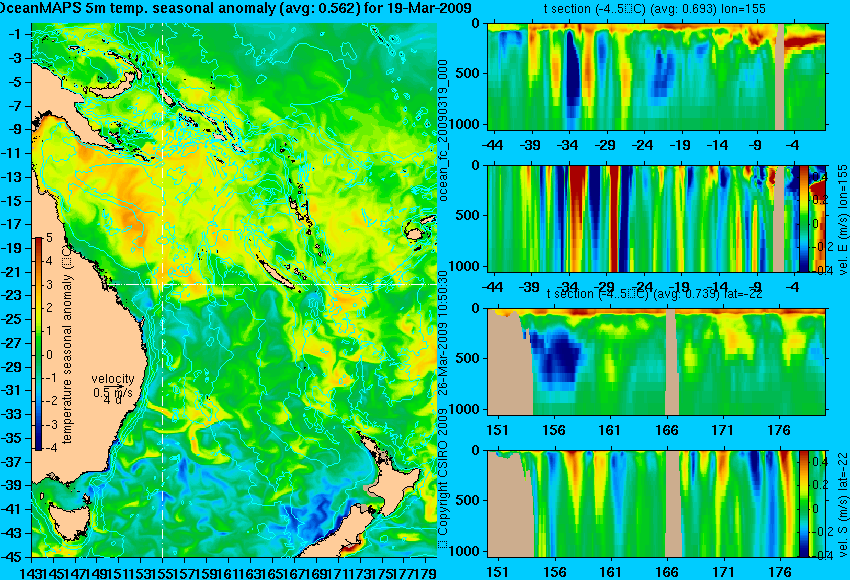Click the white dashed horizontal line at latitude -22

tap(273, 284)
